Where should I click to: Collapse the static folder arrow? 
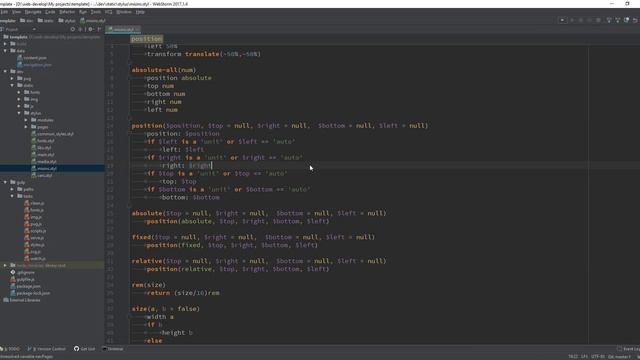click(12, 85)
